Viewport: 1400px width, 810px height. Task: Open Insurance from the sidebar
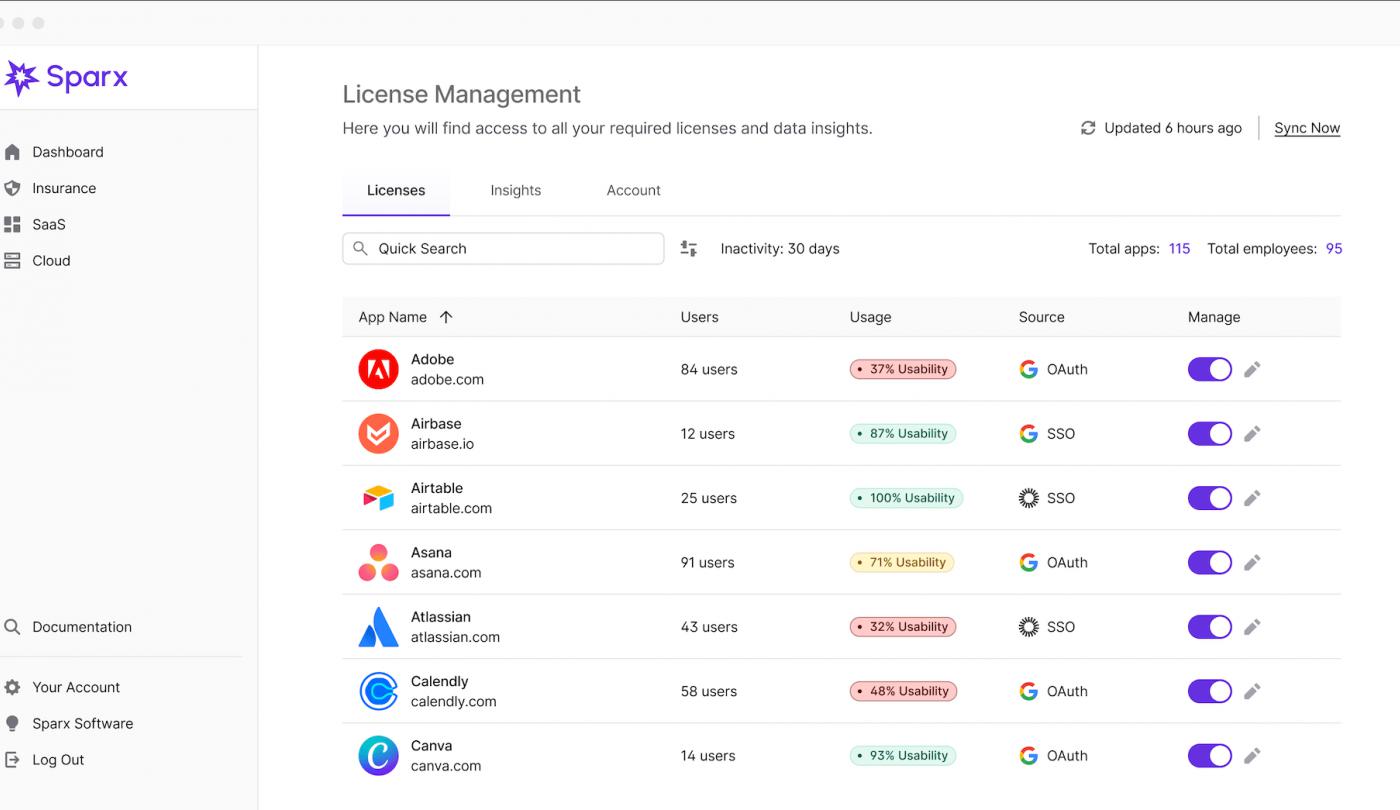pyautogui.click(x=64, y=188)
